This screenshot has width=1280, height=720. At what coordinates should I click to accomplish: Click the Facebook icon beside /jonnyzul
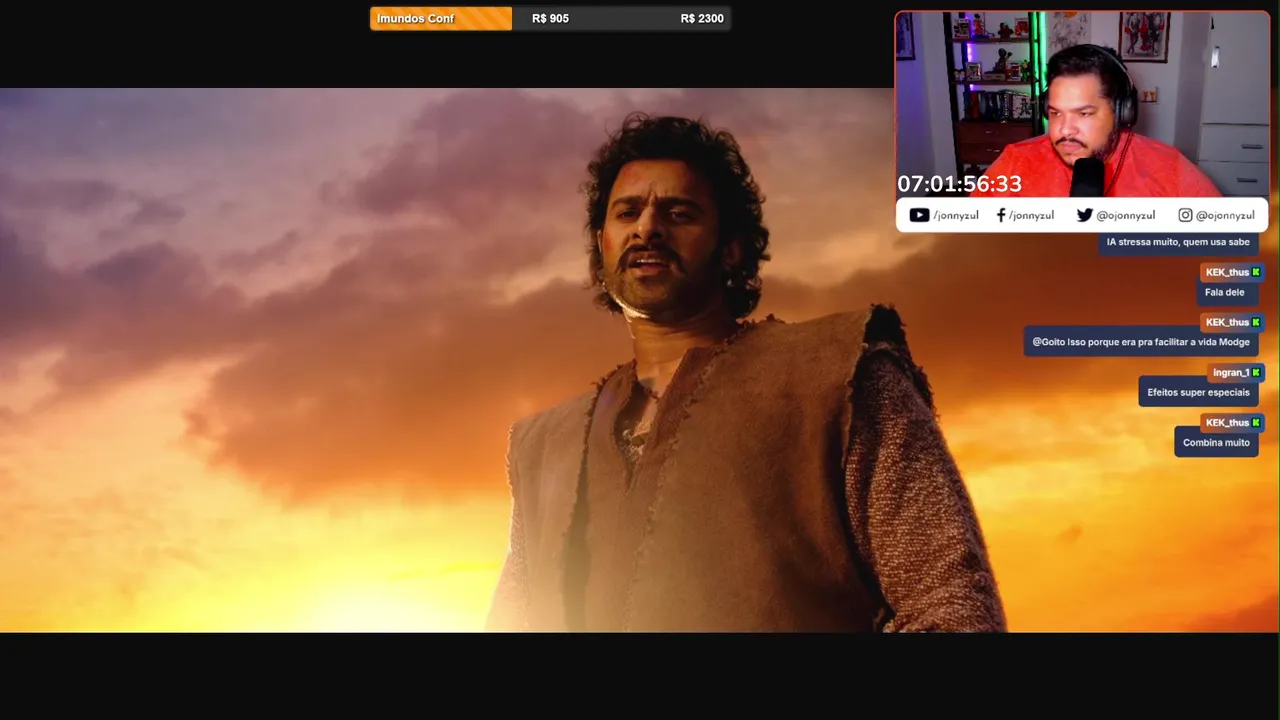(1001, 215)
